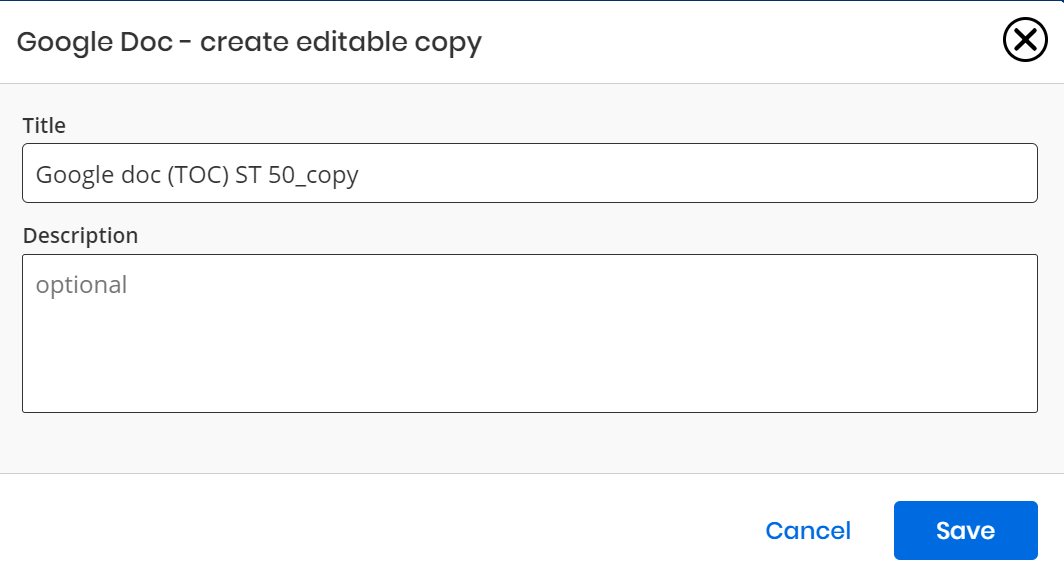The width and height of the screenshot is (1064, 581).
Task: Click the word "Google" inside the Title field
Action: (75, 174)
